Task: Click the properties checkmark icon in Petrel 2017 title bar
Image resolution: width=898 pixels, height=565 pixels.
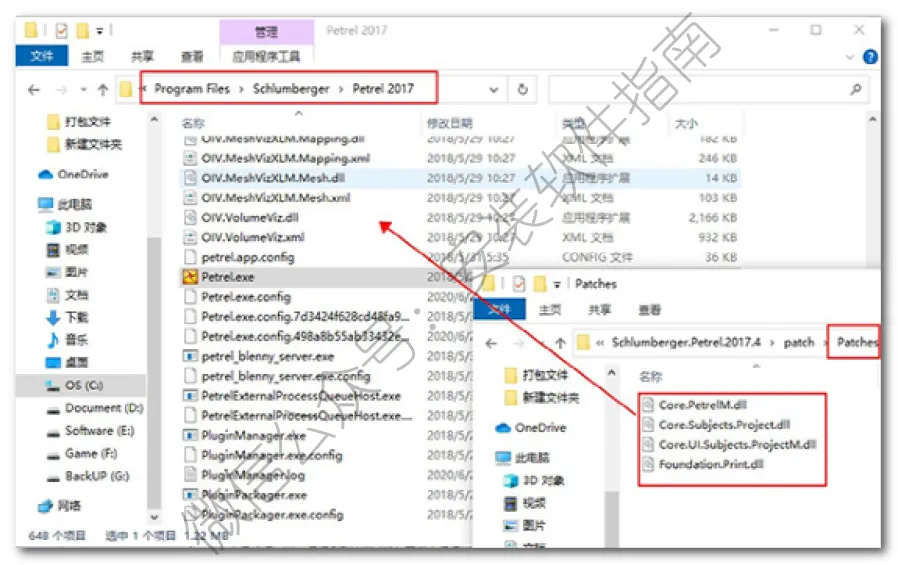Action: pyautogui.click(x=61, y=30)
